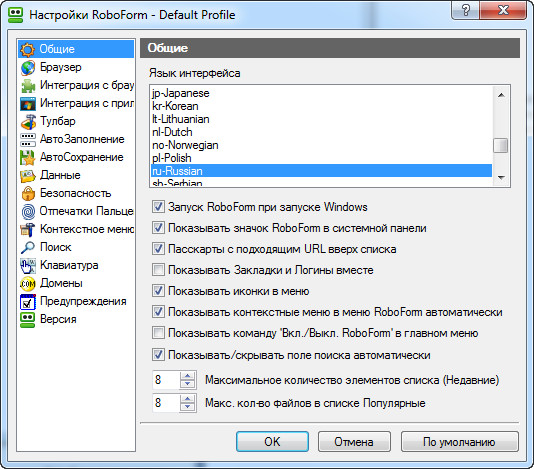This screenshot has width=534, height=469.
Task: Click language list scroll down arrow
Action: tap(501, 177)
